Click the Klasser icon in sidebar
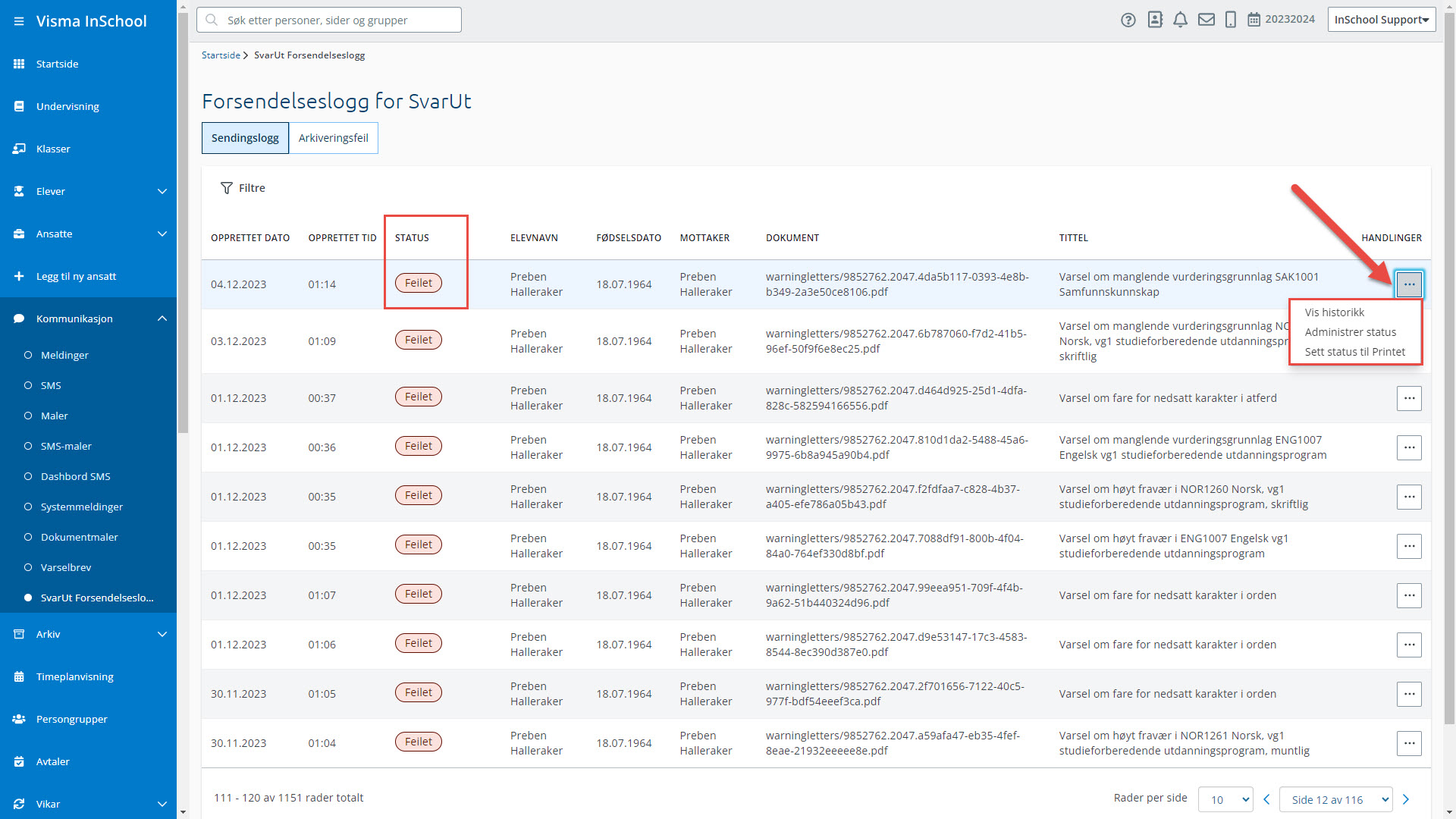The width and height of the screenshot is (1456, 819). pyautogui.click(x=19, y=149)
